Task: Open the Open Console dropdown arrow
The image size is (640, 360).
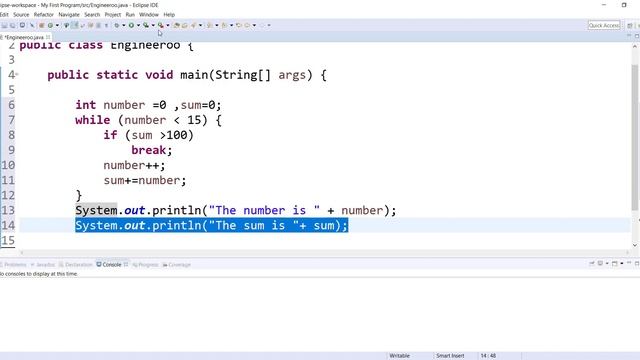Action: (622, 263)
